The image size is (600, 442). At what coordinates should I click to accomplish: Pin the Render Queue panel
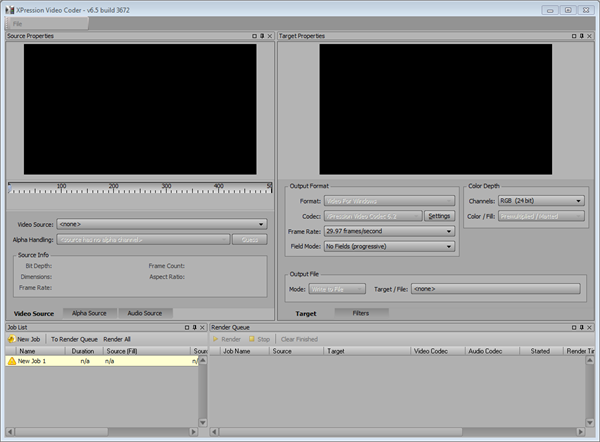(582, 328)
